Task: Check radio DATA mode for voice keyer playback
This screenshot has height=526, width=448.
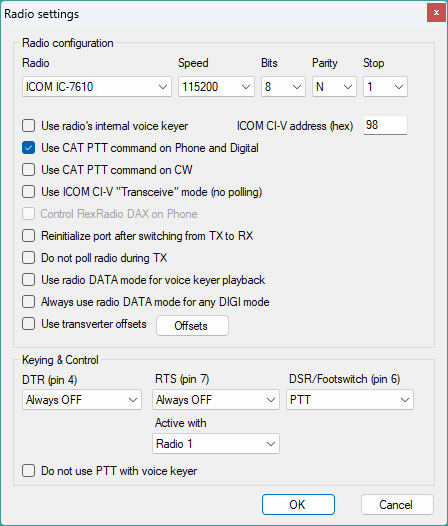Action: point(29,280)
